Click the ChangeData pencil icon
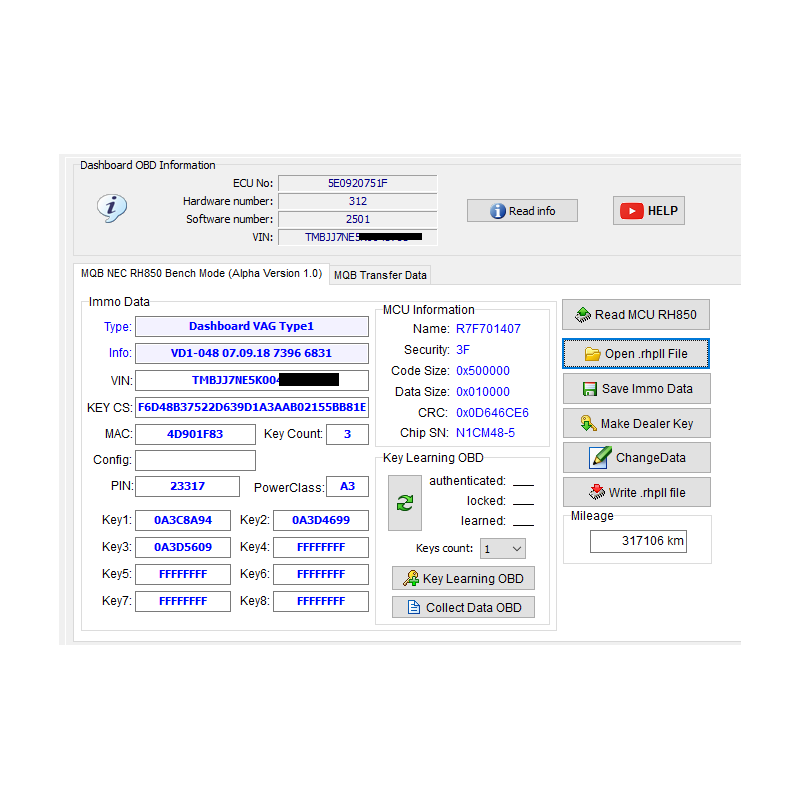 pyautogui.click(x=596, y=458)
